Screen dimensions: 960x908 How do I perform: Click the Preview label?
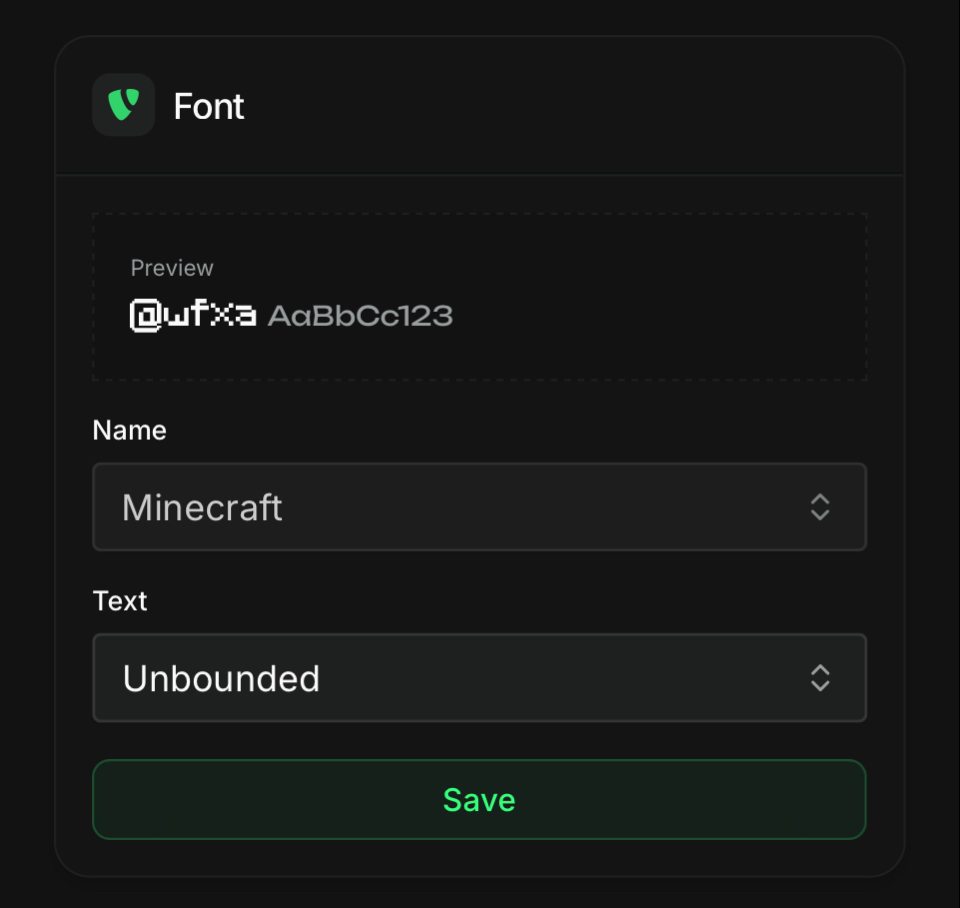(172, 268)
